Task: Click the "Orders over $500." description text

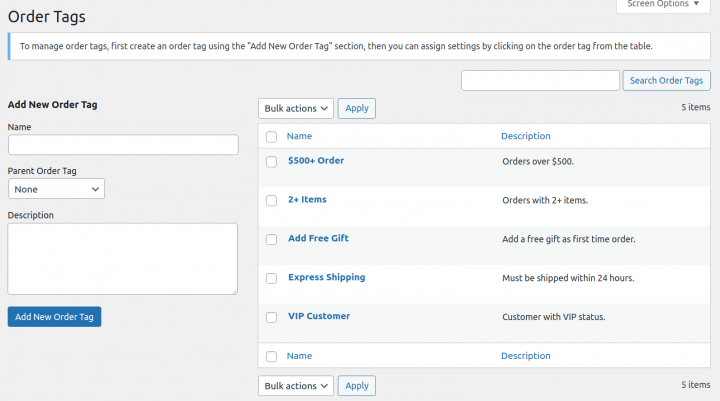Action: 538,162
